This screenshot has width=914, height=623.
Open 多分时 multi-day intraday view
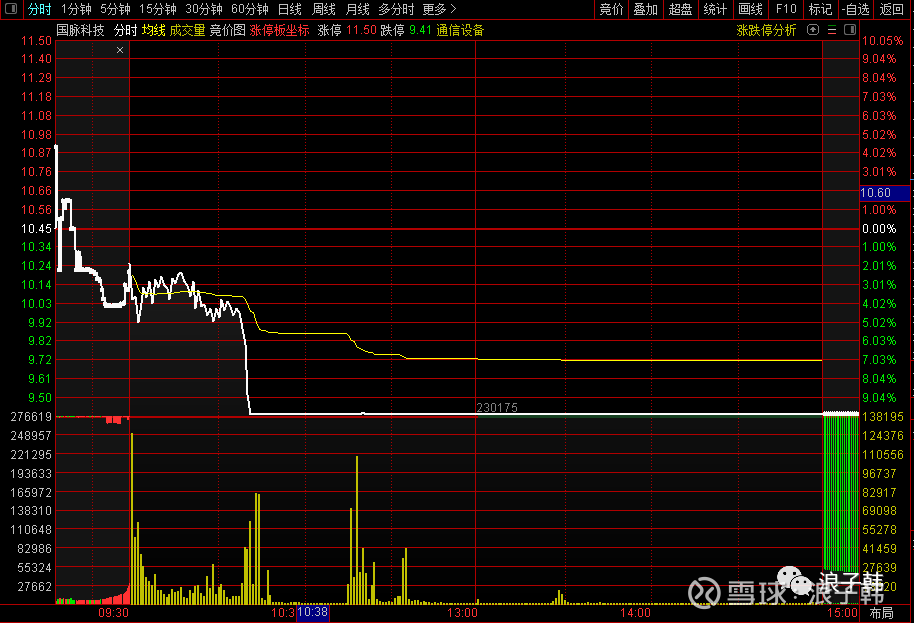point(396,9)
